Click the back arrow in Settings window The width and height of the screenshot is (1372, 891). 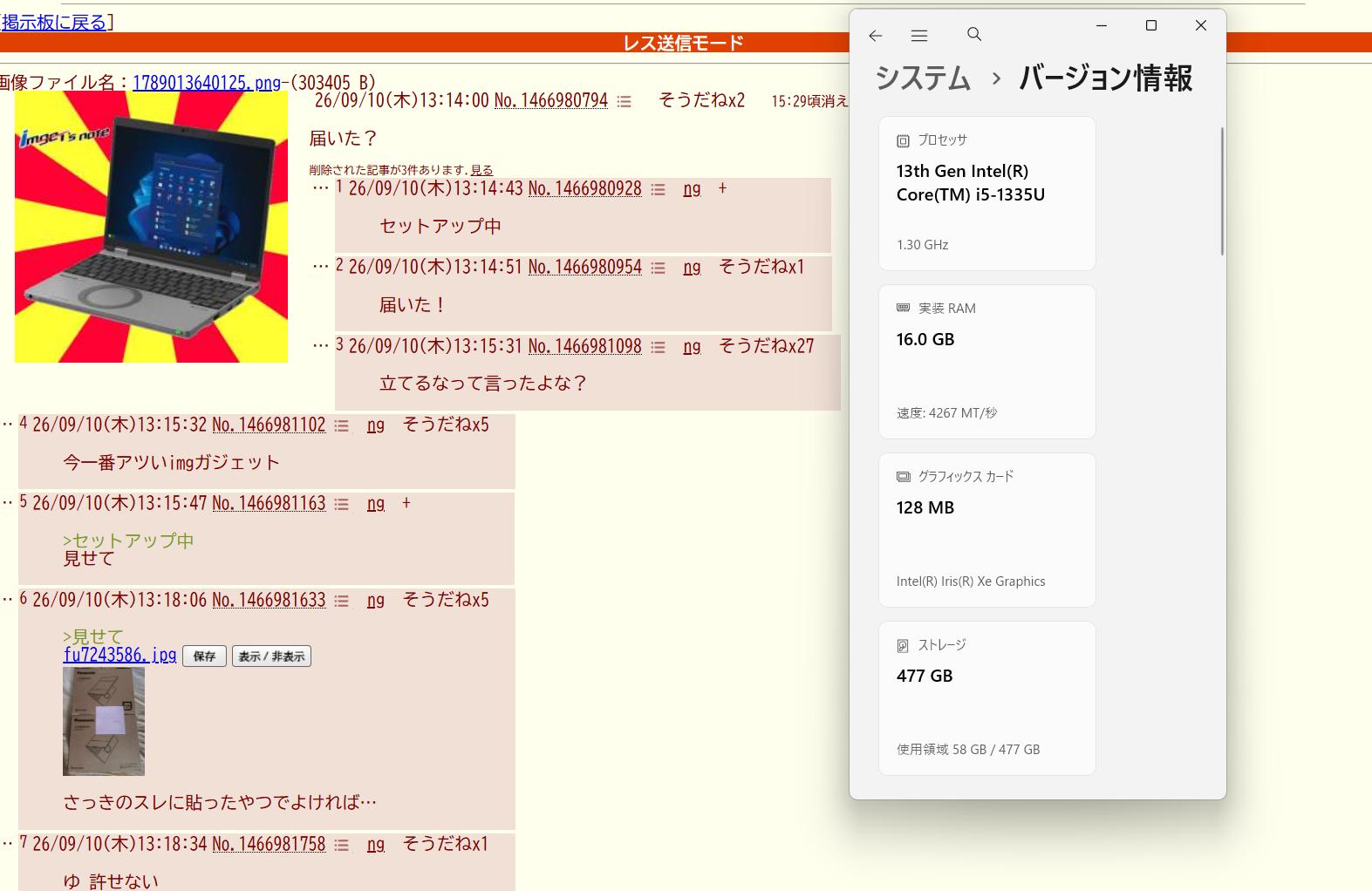point(876,35)
